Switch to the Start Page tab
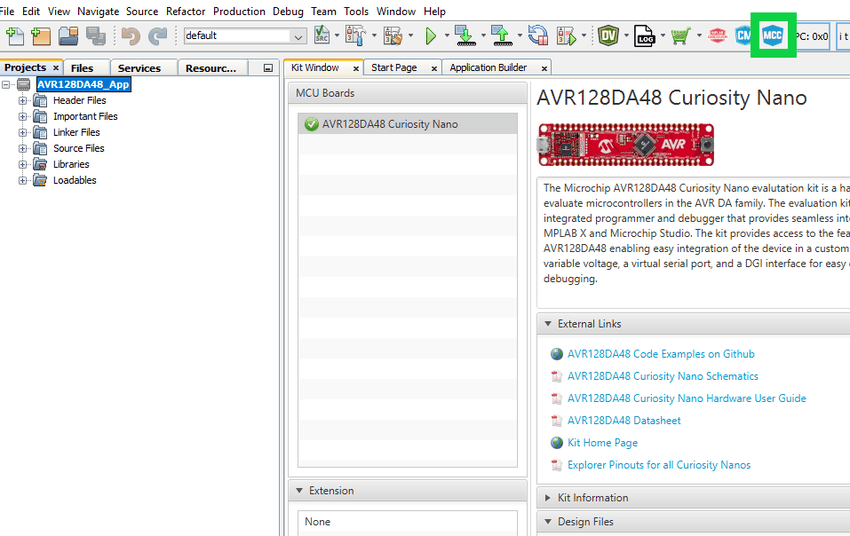Viewport: 850px width, 536px height. click(x=393, y=68)
